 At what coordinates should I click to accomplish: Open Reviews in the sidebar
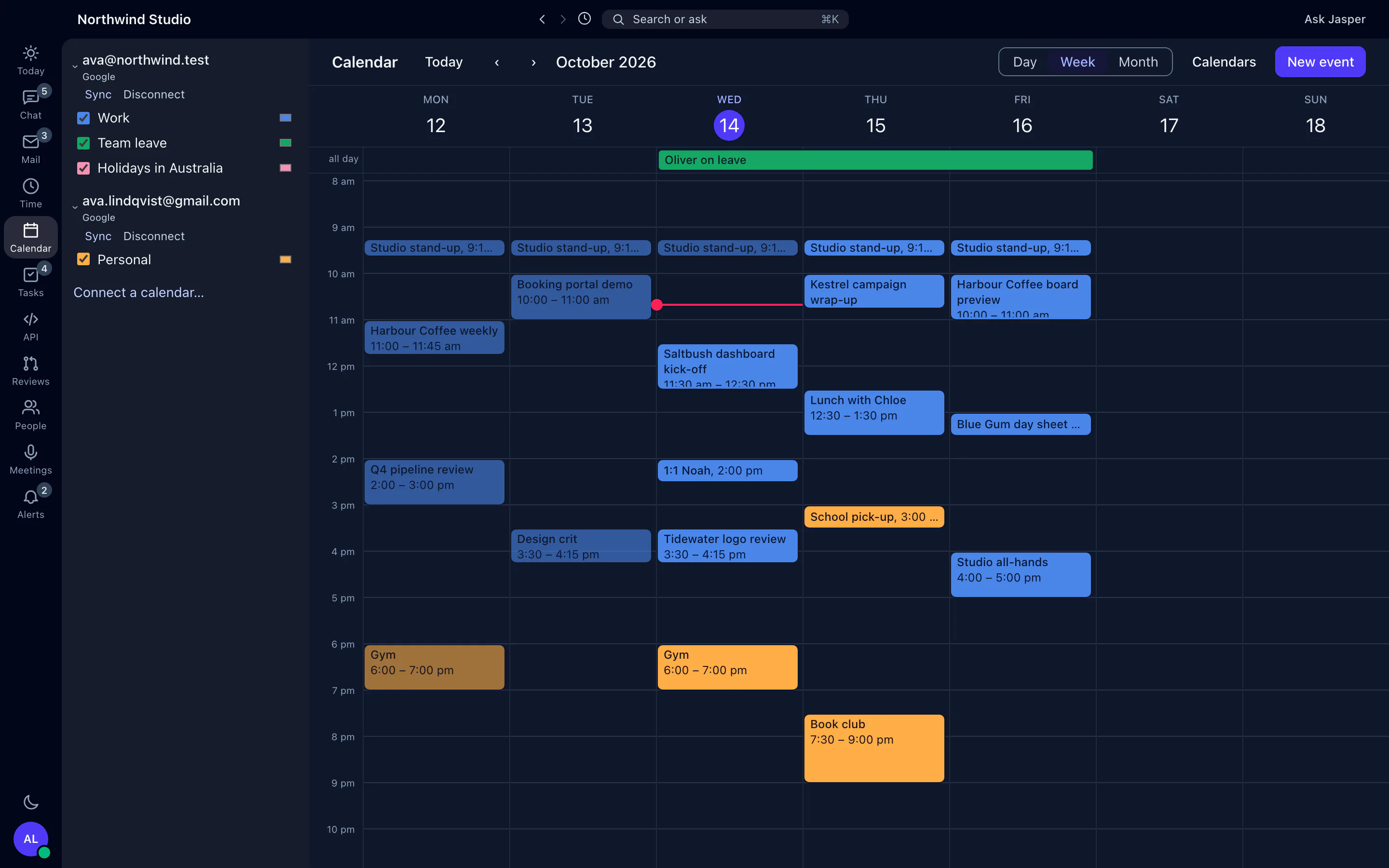pos(30,370)
